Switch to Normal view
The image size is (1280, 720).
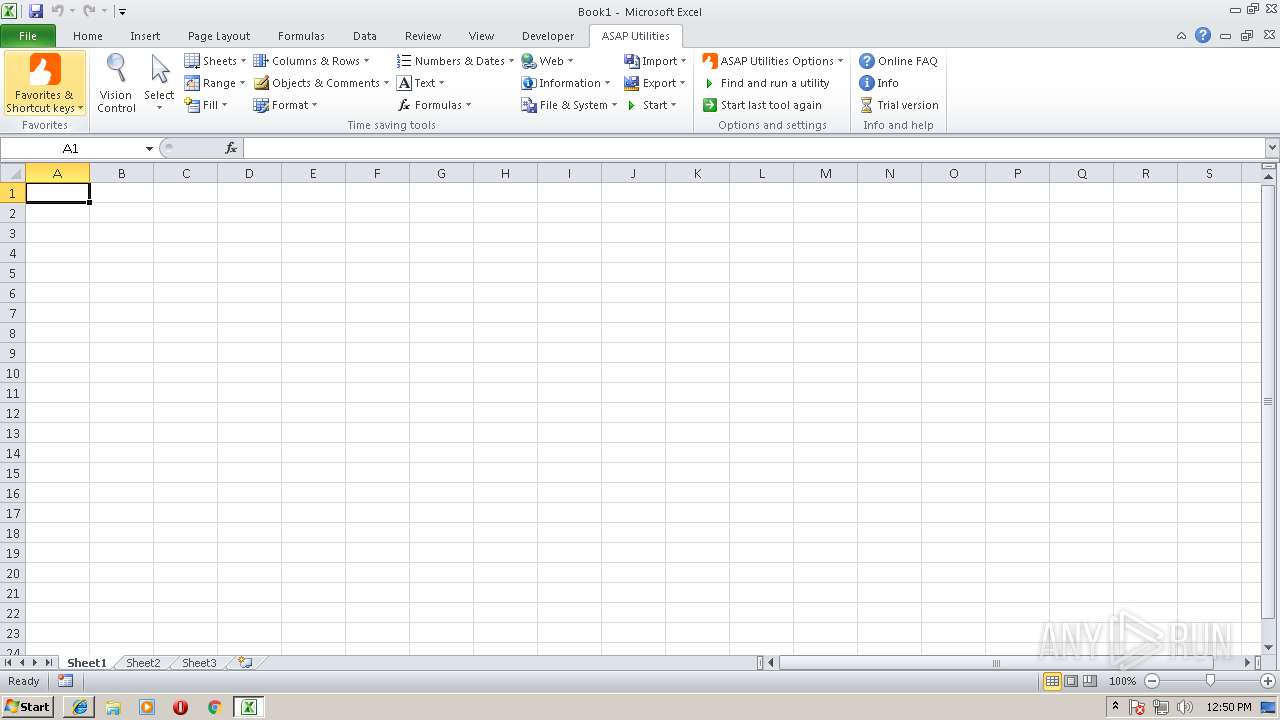[1052, 681]
